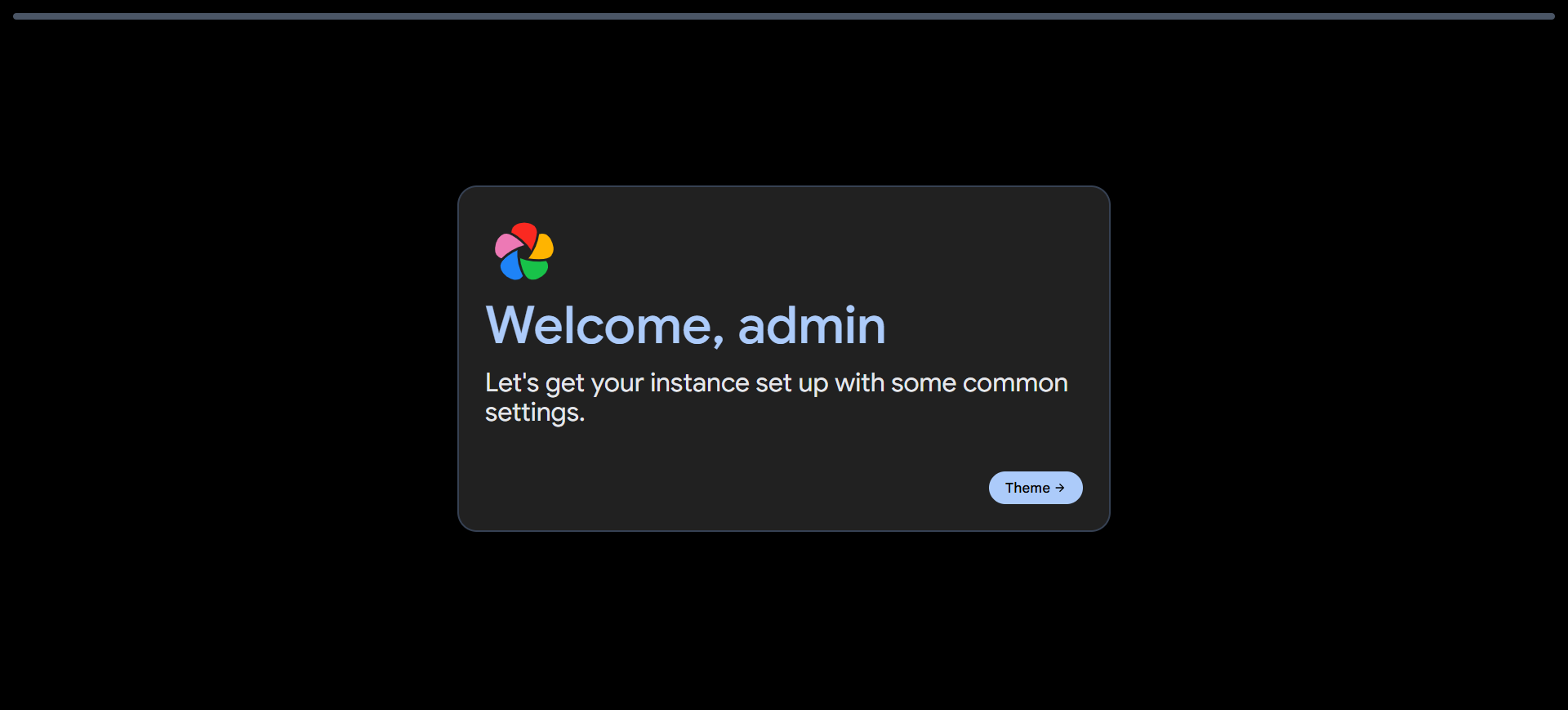Click the pink petal of the logo
The height and width of the screenshot is (710, 1568).
[x=507, y=245]
